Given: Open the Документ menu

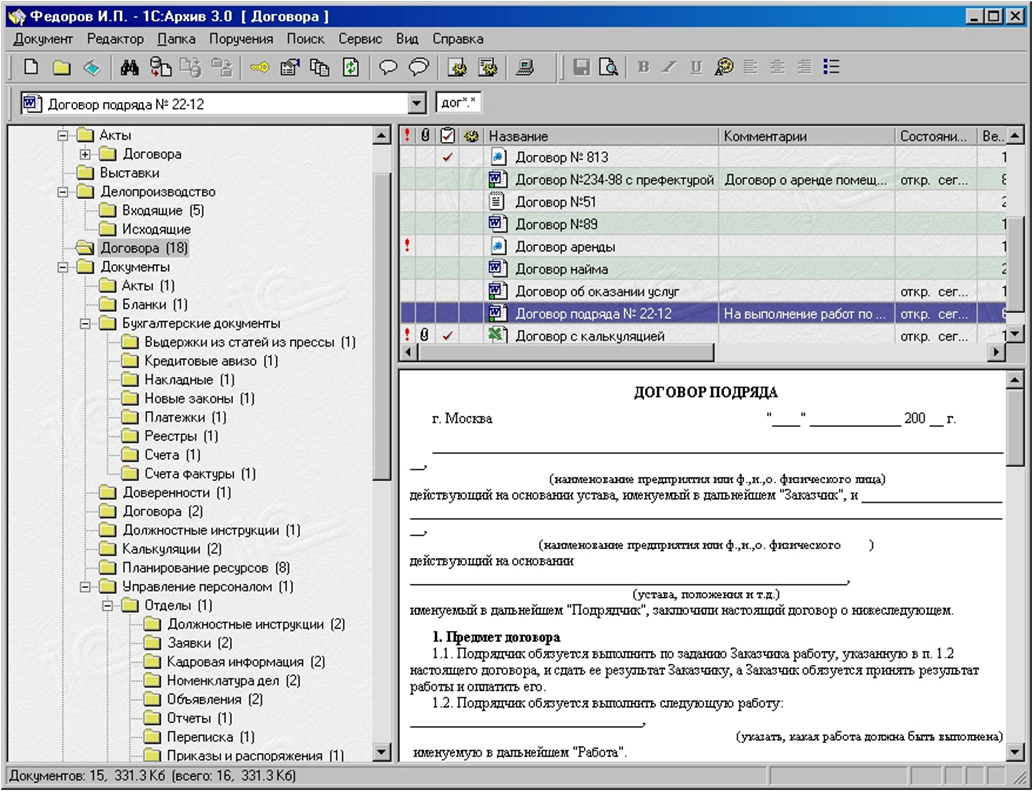Looking at the screenshot, I should pyautogui.click(x=43, y=39).
